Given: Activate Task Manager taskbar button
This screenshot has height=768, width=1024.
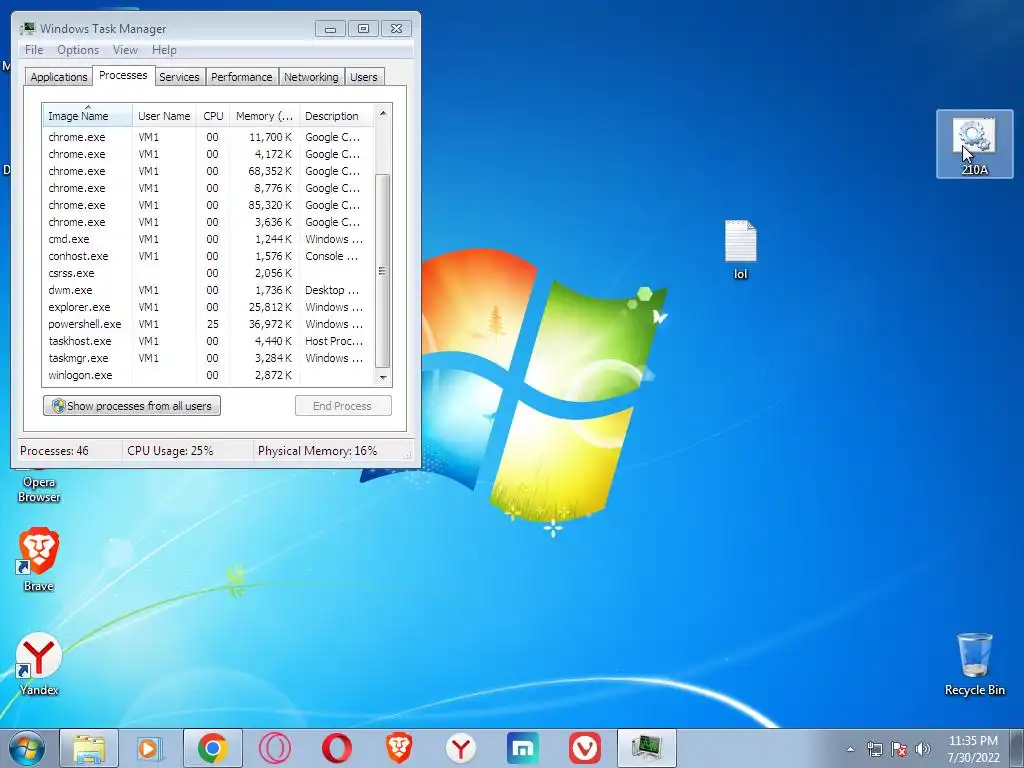Looking at the screenshot, I should (647, 748).
